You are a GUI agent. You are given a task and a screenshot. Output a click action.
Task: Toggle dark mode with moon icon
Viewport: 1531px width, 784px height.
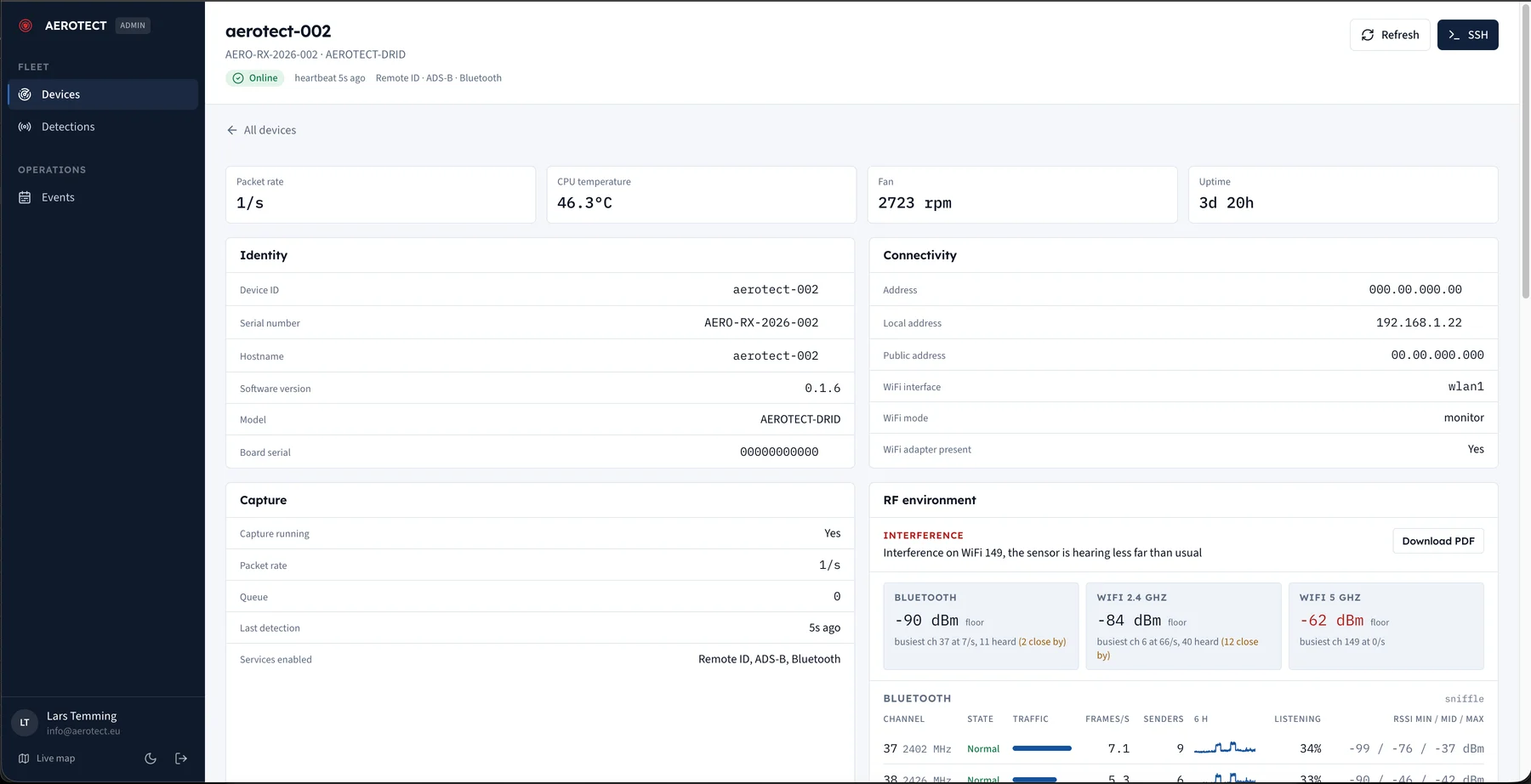click(x=151, y=758)
